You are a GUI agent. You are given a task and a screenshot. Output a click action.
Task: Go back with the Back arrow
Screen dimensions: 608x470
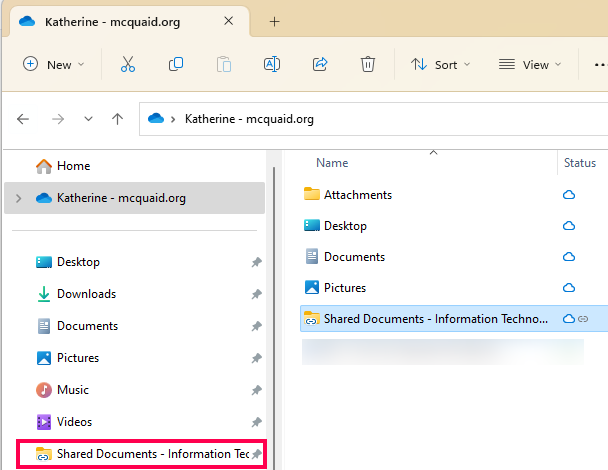coord(23,119)
